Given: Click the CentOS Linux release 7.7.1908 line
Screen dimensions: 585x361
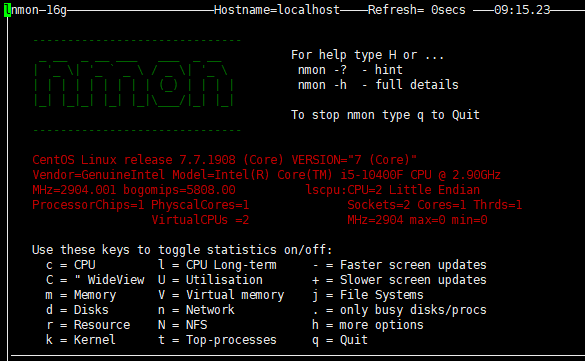Looking at the screenshot, I should click(x=225, y=160).
